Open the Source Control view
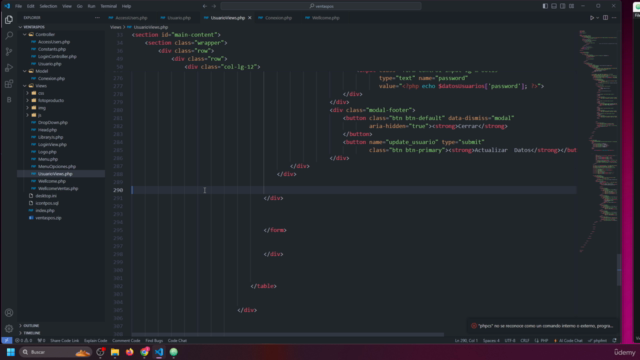 pos(9,51)
